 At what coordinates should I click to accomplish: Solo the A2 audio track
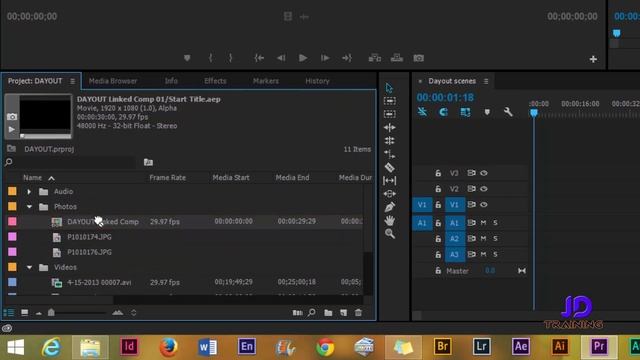[x=495, y=239]
